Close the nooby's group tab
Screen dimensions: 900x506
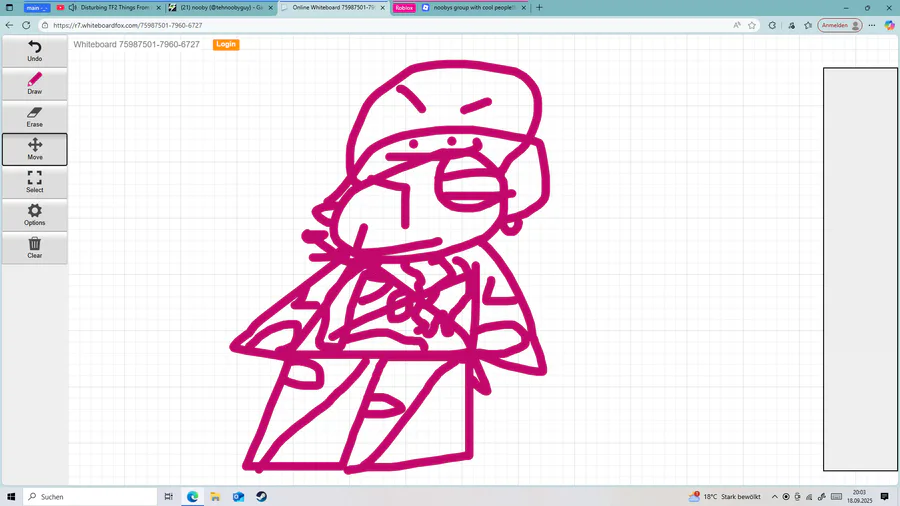[x=523, y=8]
